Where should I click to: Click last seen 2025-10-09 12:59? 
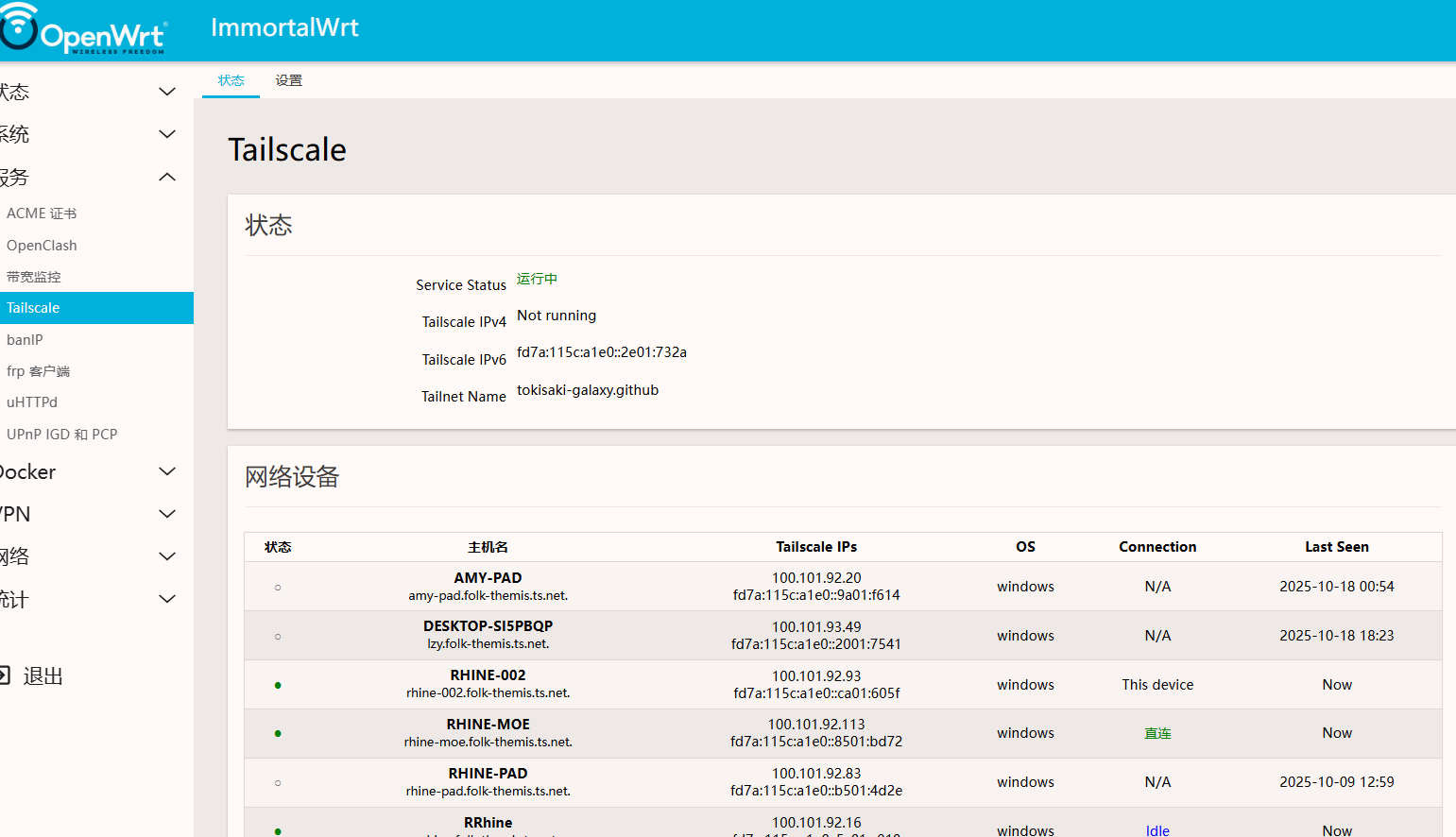click(1337, 782)
